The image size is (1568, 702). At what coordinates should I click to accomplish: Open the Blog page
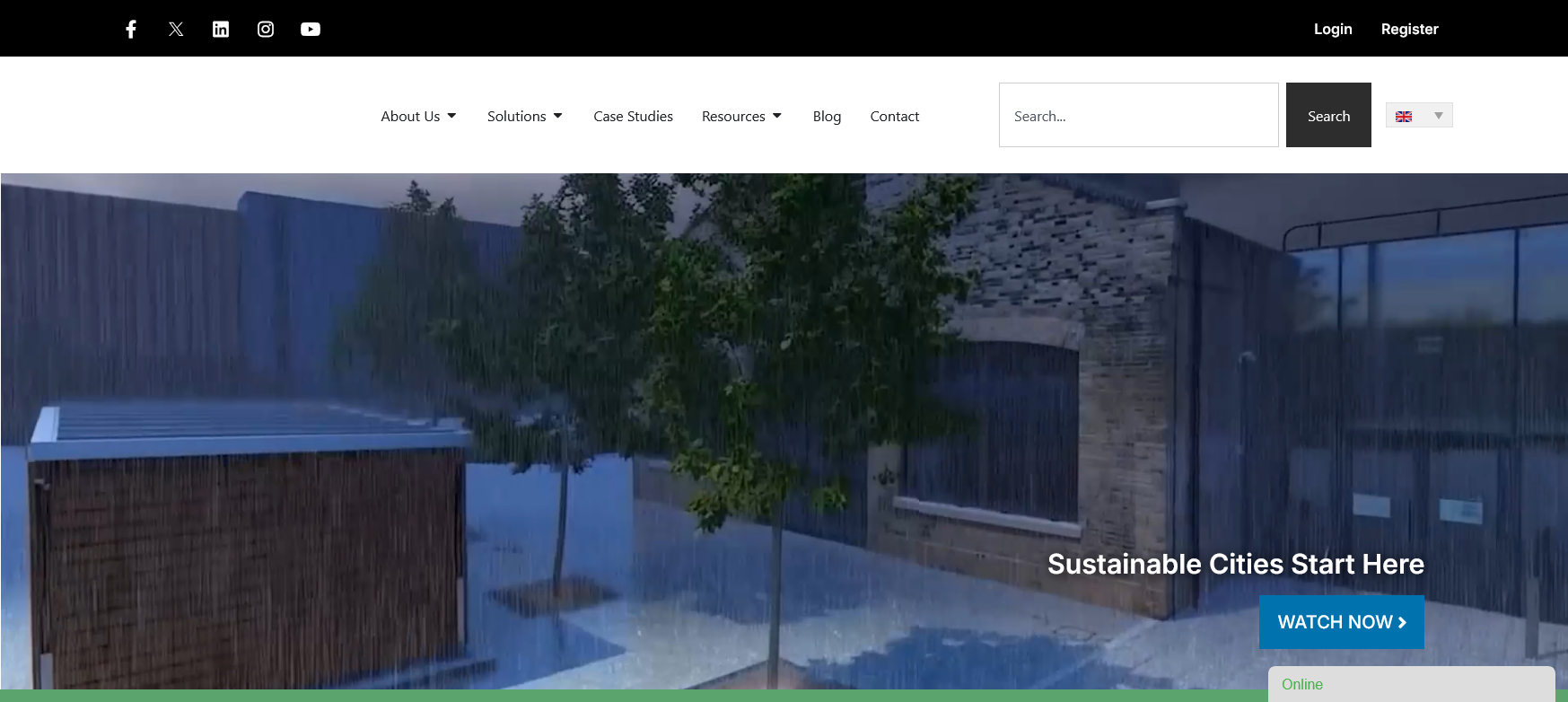827,116
